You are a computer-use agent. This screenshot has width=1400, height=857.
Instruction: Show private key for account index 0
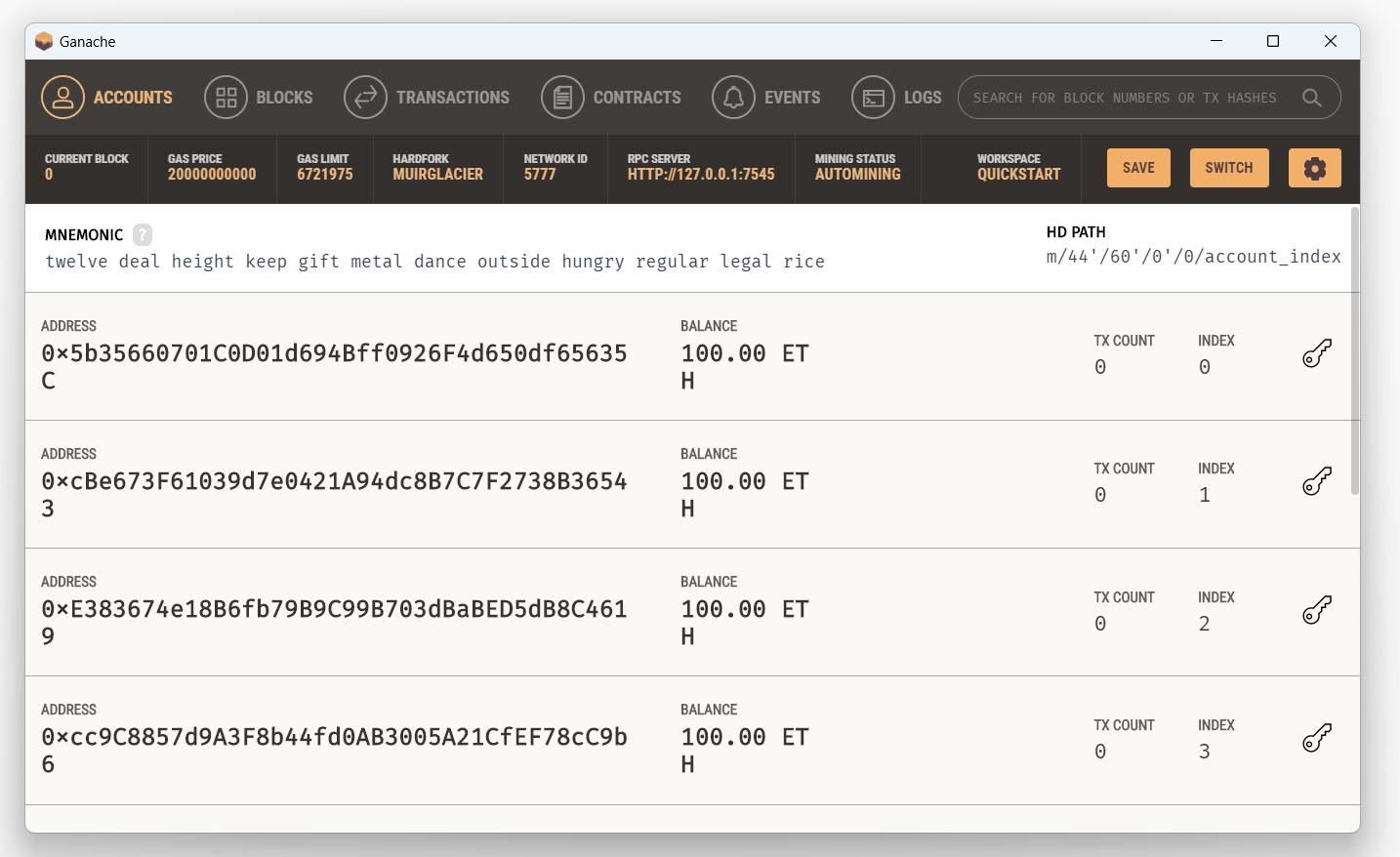click(x=1317, y=353)
